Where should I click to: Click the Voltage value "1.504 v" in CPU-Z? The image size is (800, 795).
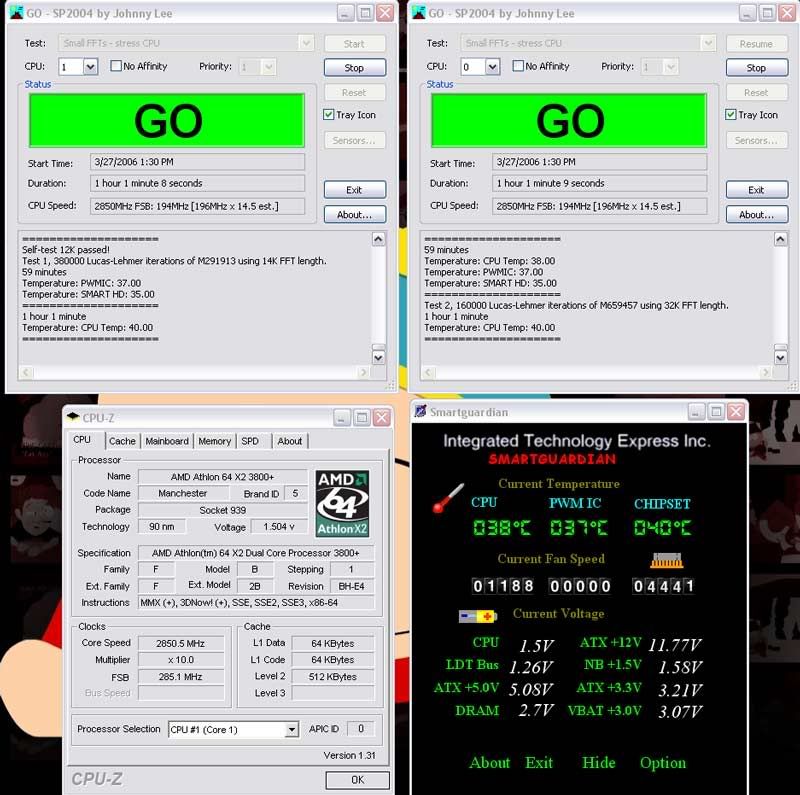coord(279,527)
